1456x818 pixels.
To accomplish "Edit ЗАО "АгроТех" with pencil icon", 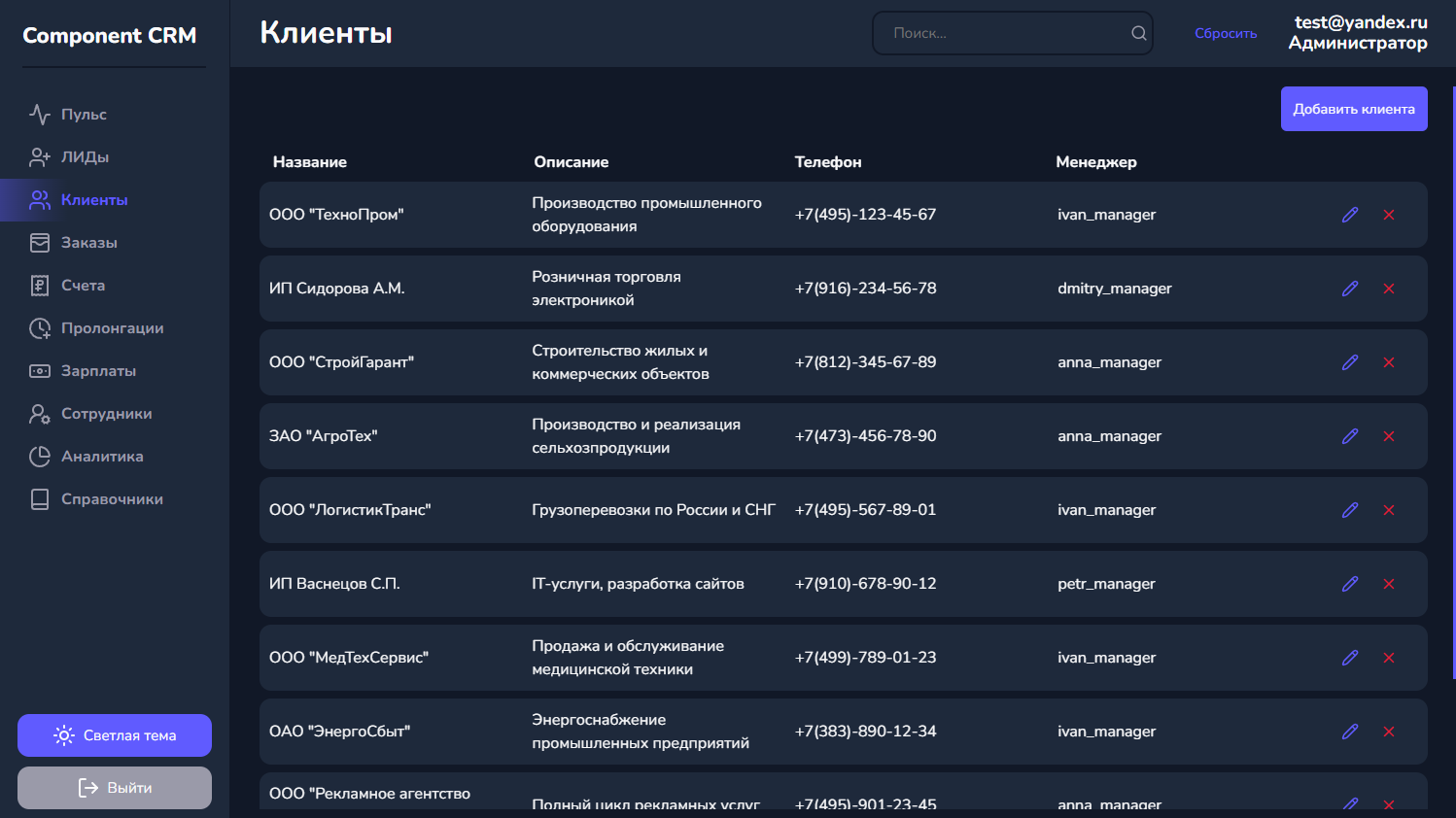I will click(1350, 436).
